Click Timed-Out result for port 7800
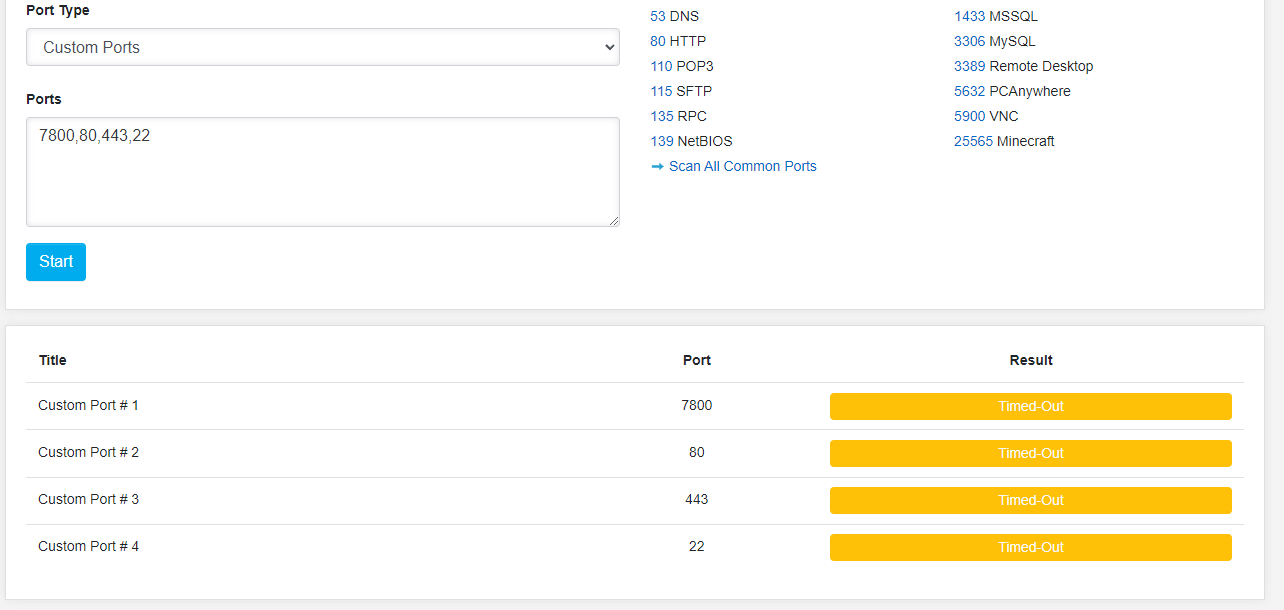The image size is (1284, 610). 1030,406
